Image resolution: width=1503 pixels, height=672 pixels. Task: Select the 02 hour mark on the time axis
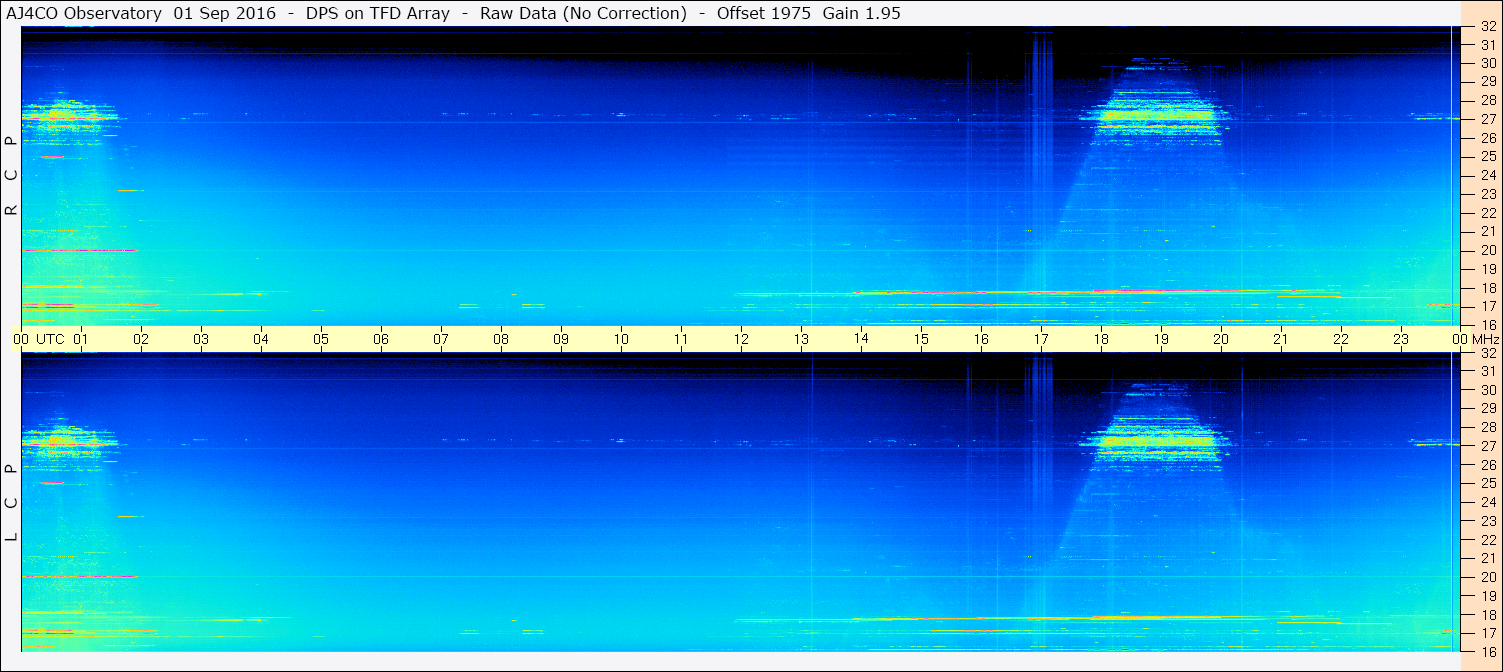[x=141, y=339]
